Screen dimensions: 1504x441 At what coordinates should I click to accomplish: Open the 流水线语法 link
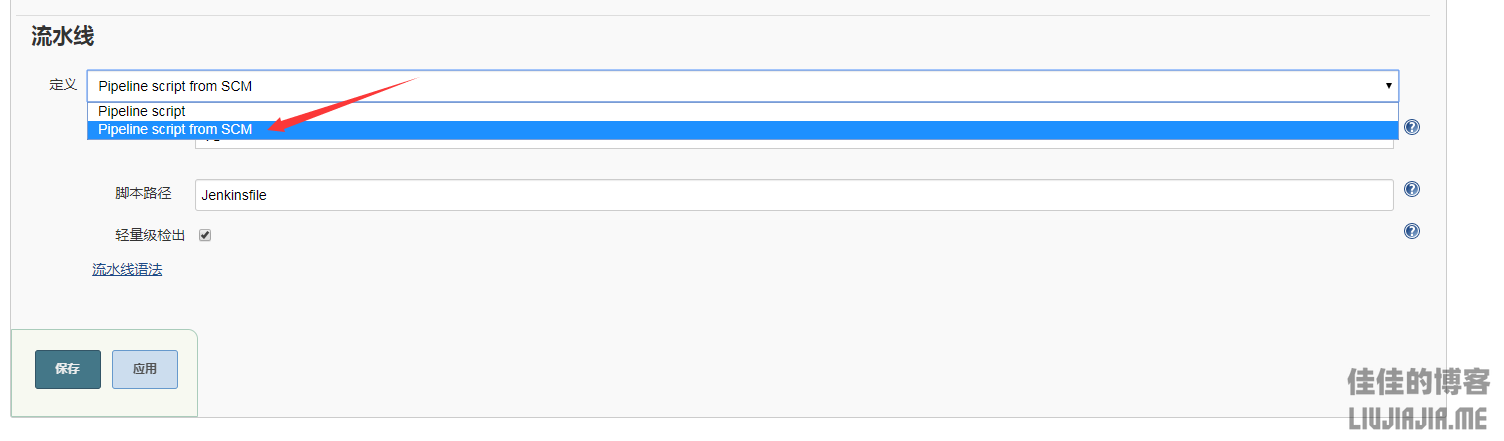(127, 270)
